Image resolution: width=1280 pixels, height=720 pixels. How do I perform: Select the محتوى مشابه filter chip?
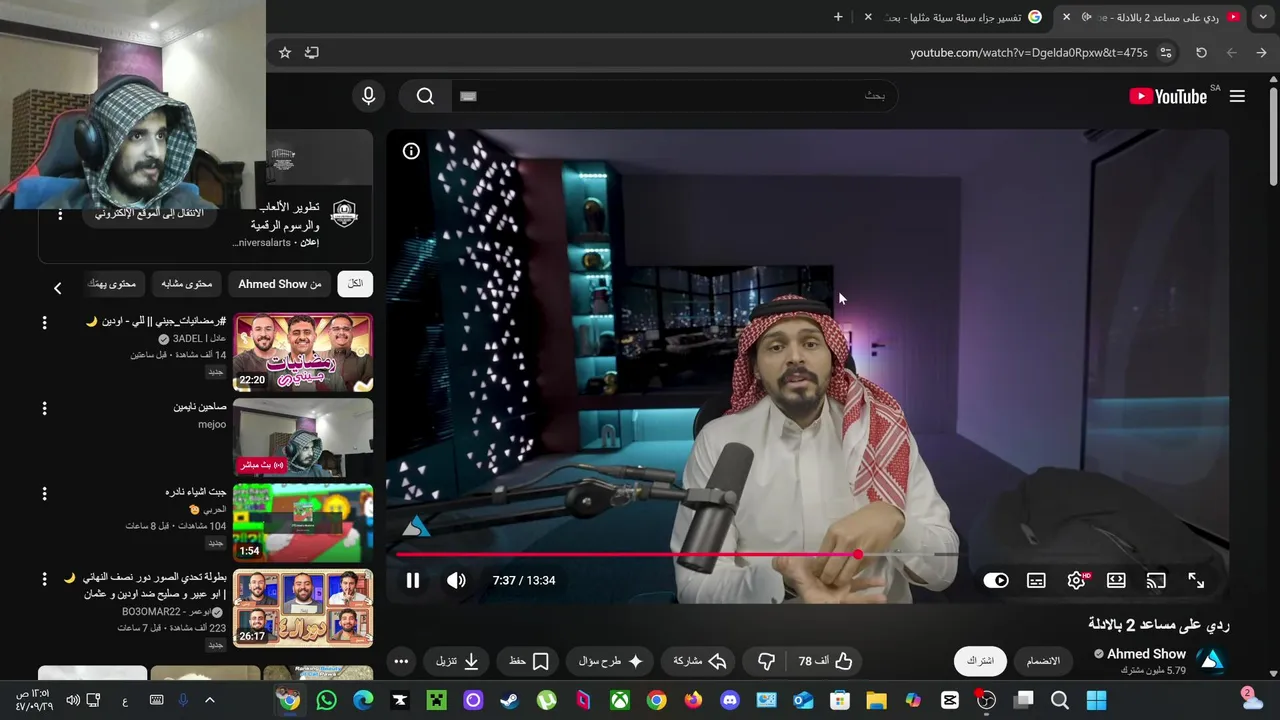pos(187,284)
